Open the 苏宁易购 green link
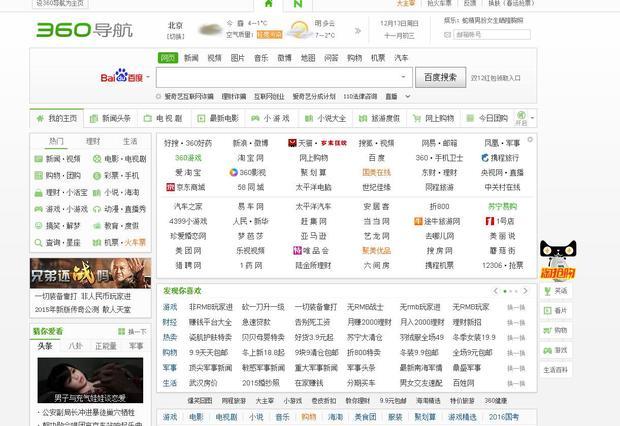The height and width of the screenshot is (426, 620). click(503, 206)
